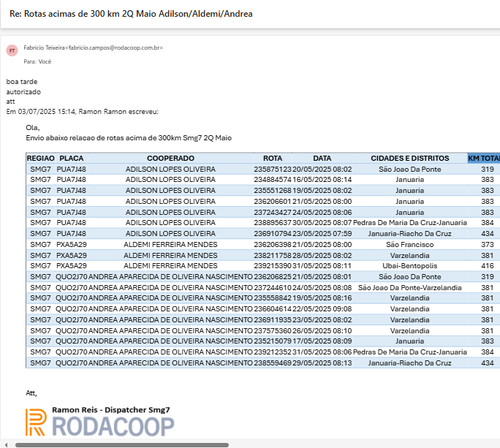500x448 pixels.
Task: Click route number 237575360
Action: 273,331
